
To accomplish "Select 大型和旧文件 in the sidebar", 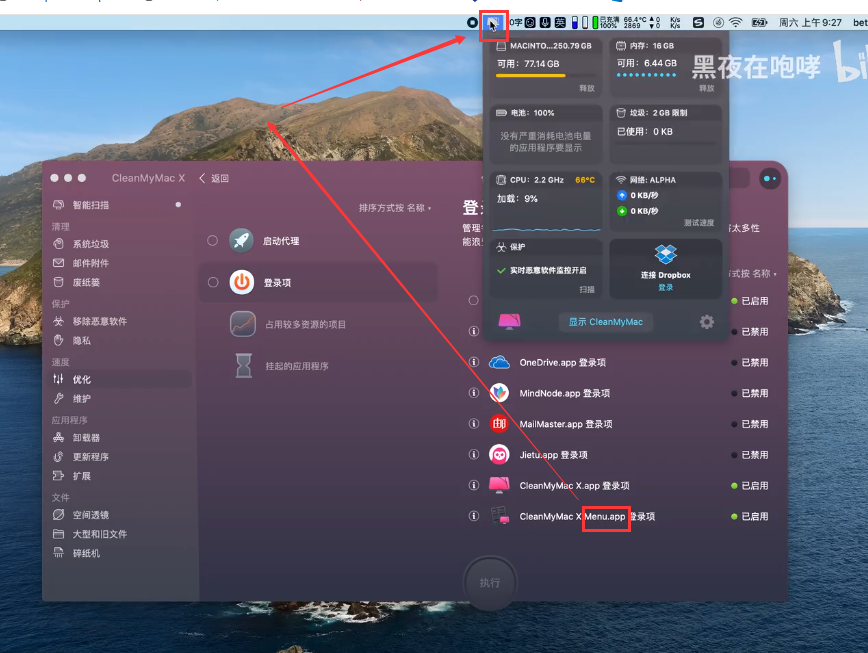I will coord(99,534).
